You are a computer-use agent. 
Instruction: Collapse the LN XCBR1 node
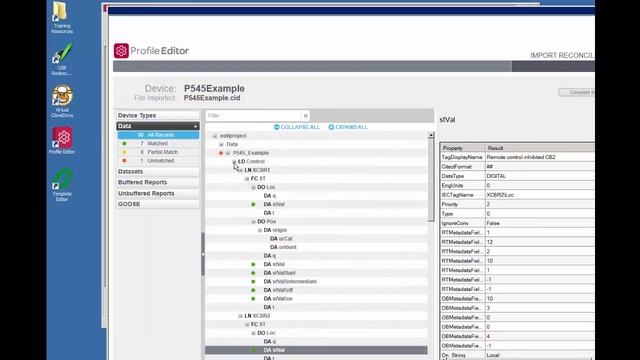240,170
